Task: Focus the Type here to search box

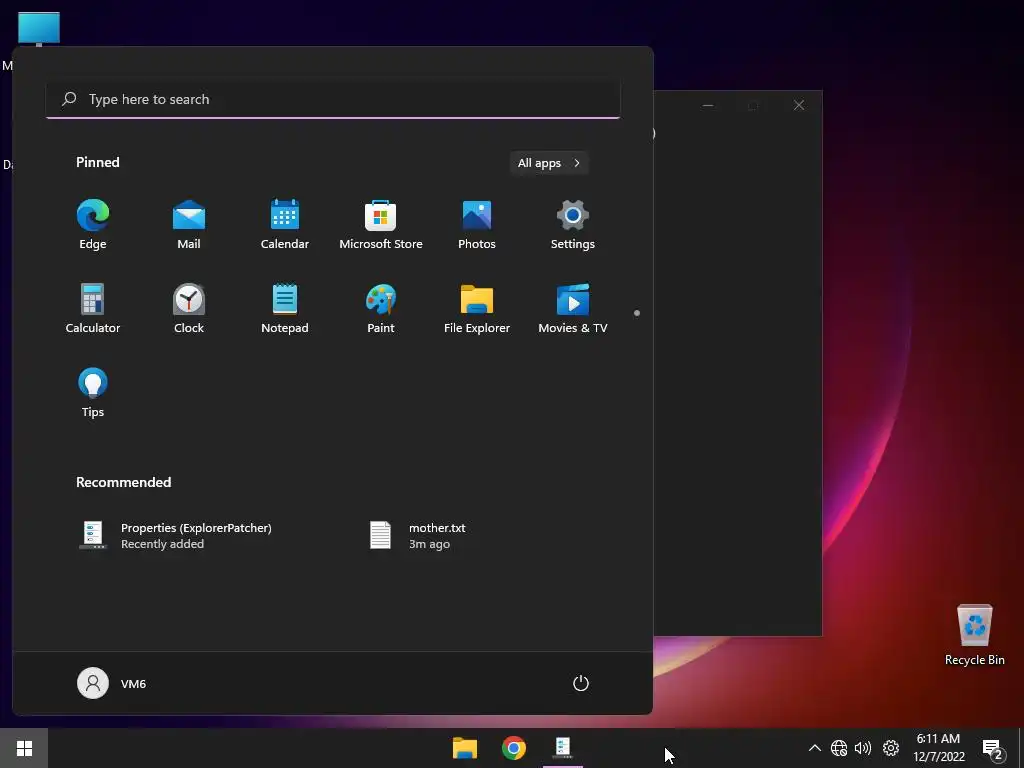Action: (333, 99)
